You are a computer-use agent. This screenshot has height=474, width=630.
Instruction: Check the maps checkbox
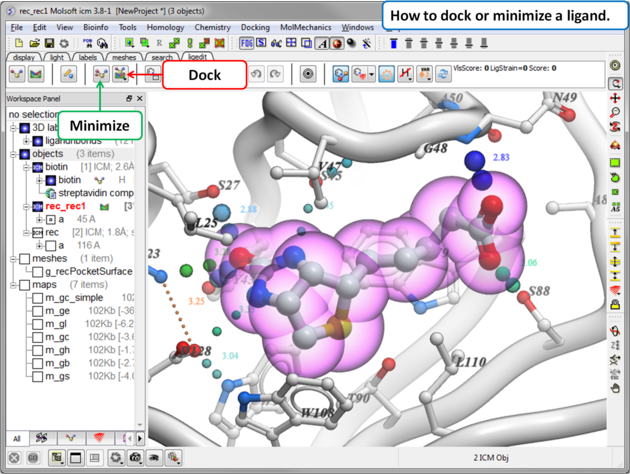click(25, 285)
